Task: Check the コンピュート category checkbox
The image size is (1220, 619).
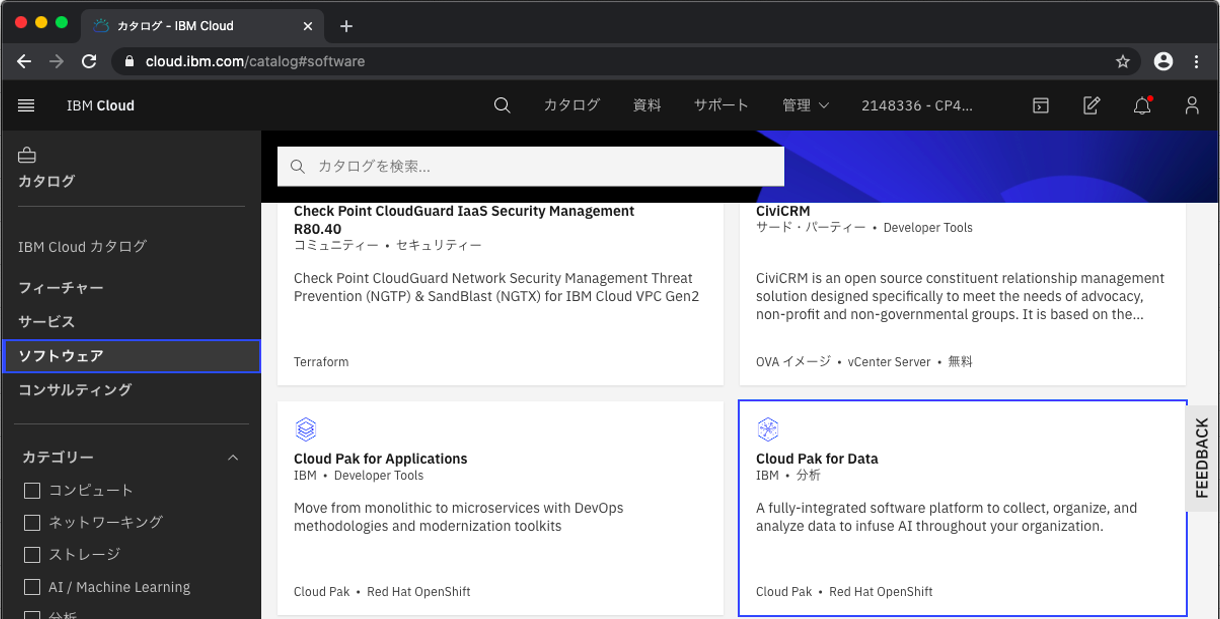Action: [32, 491]
